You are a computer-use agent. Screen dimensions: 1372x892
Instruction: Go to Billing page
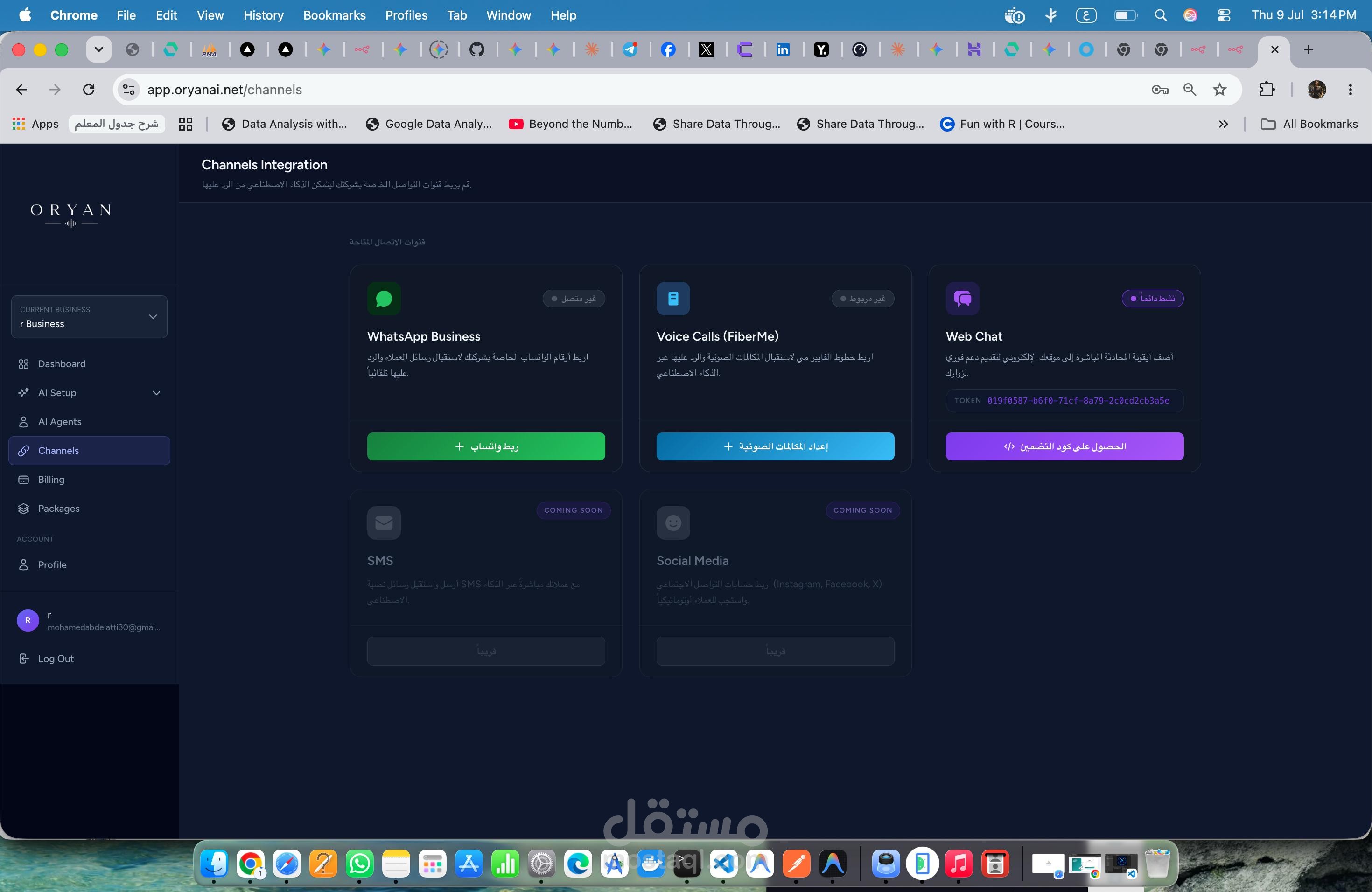point(89,480)
